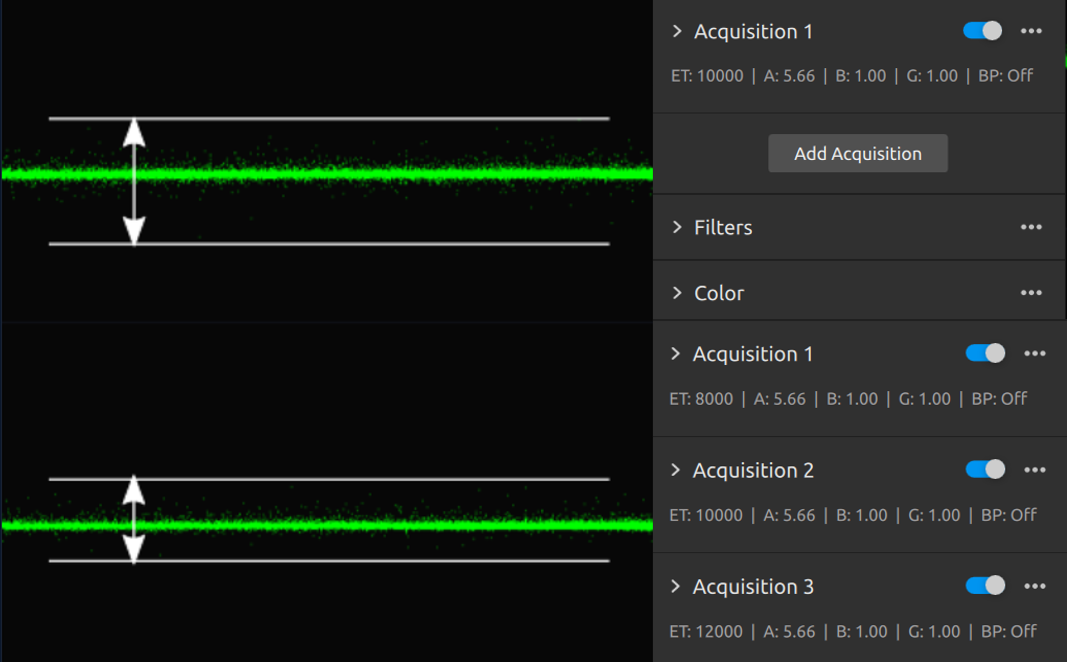Open the Color section three-dot menu
The height and width of the screenshot is (662, 1067).
click(x=1031, y=293)
